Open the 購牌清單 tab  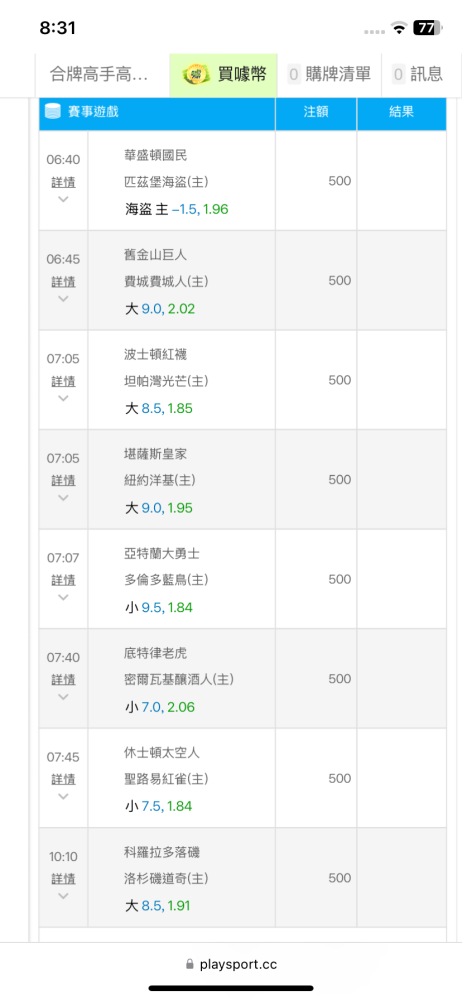(329, 75)
